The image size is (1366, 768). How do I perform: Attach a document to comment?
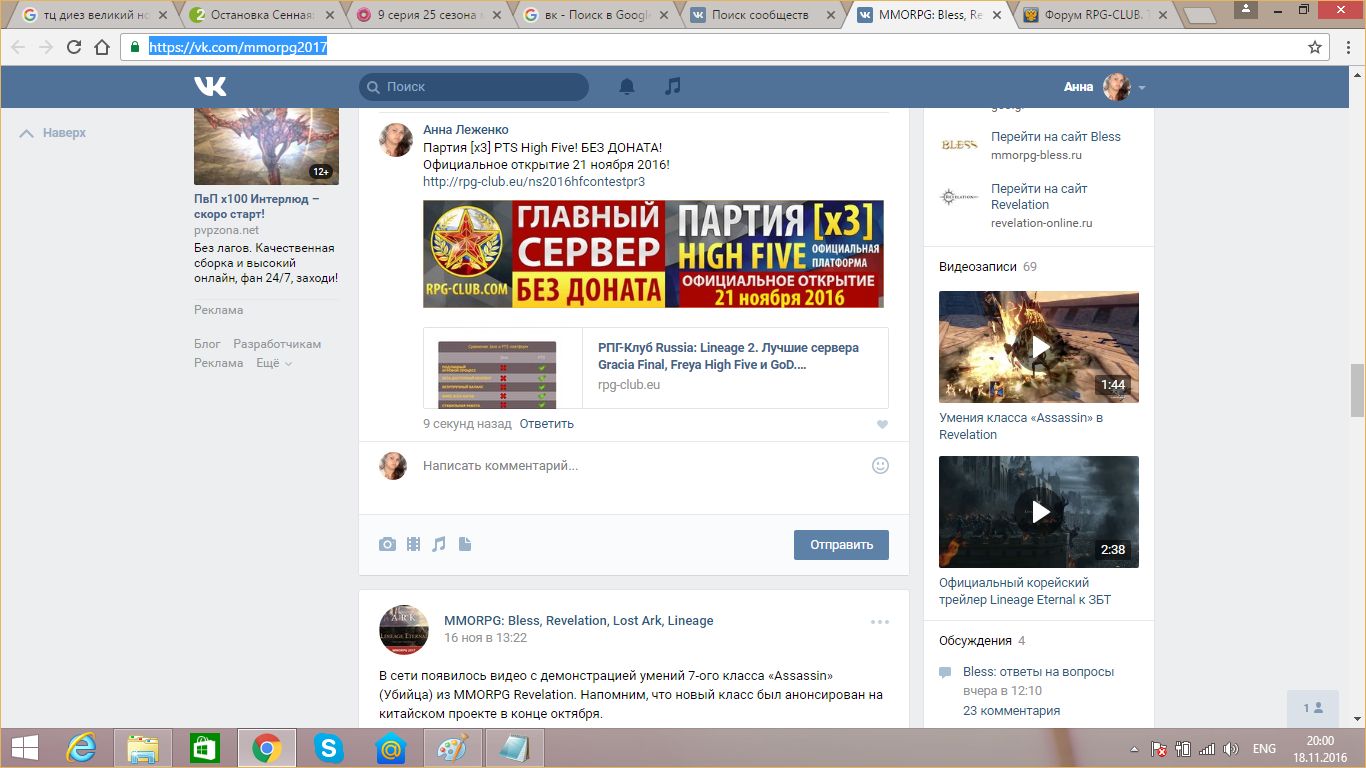pos(465,544)
